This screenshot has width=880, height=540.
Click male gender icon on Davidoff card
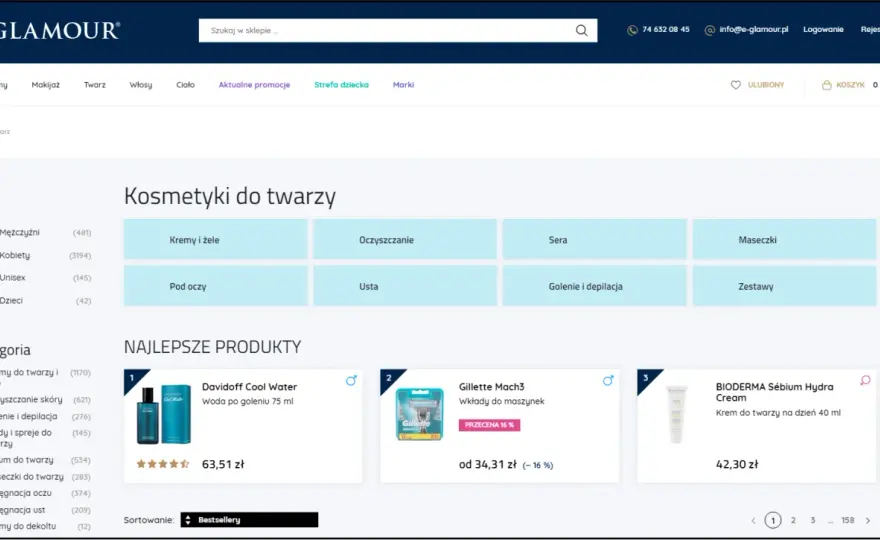351,381
